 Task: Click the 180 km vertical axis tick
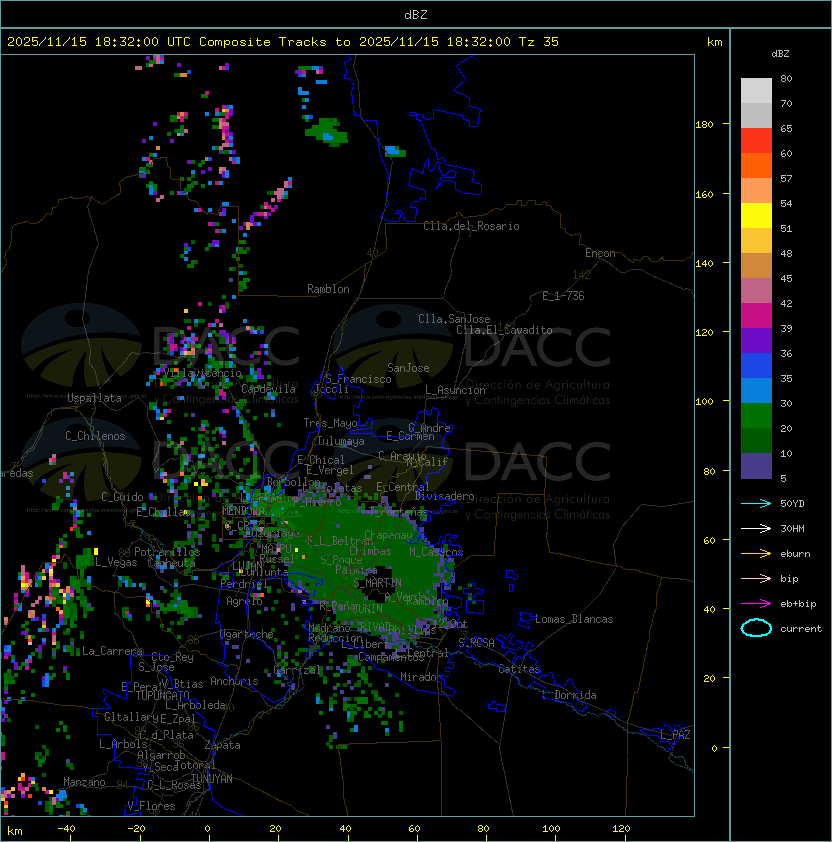704,124
